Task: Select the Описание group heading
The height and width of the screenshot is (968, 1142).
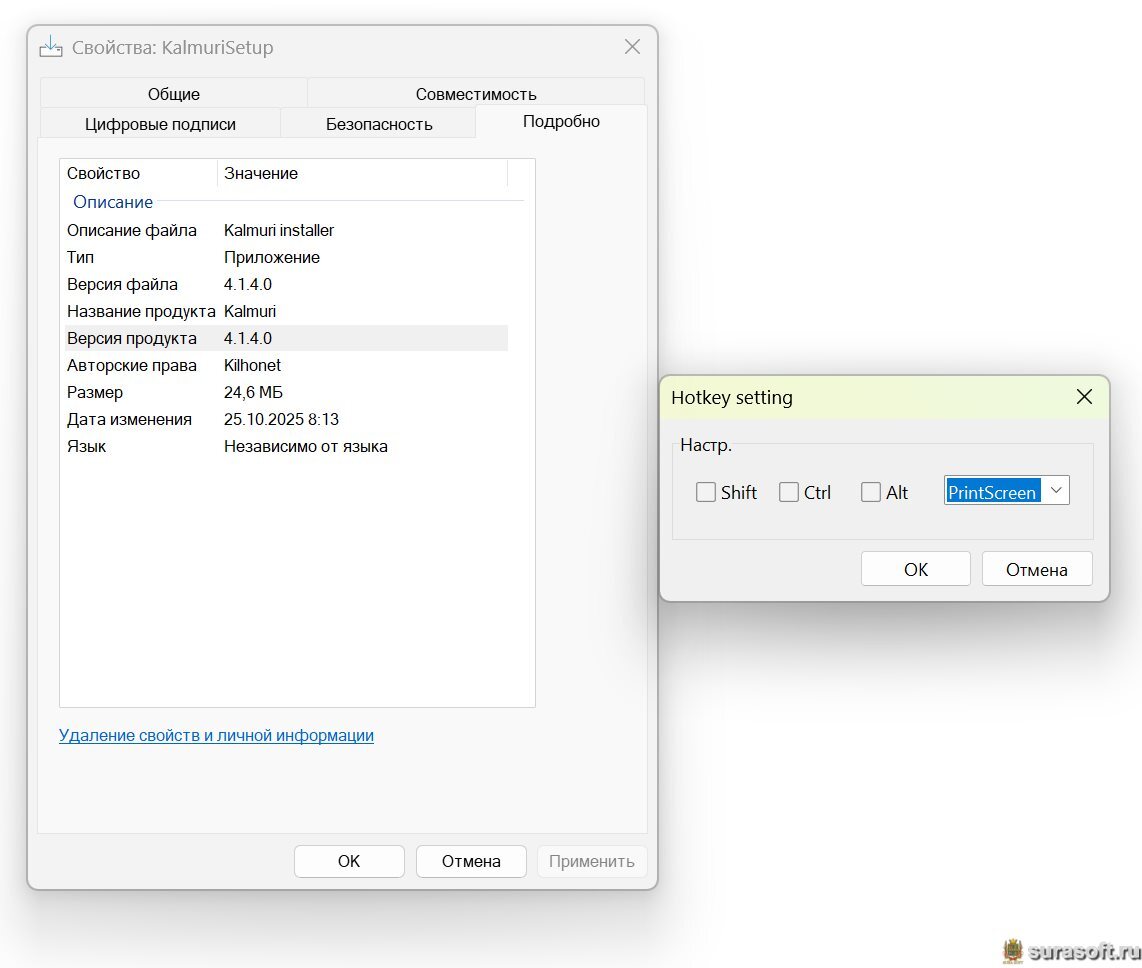Action: (113, 202)
